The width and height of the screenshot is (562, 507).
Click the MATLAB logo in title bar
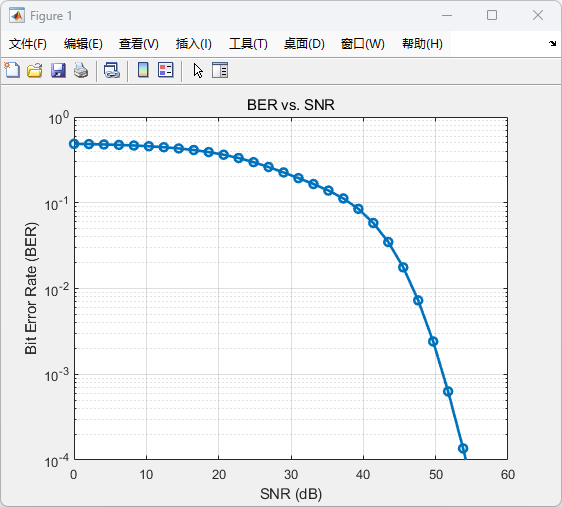tap(17, 15)
